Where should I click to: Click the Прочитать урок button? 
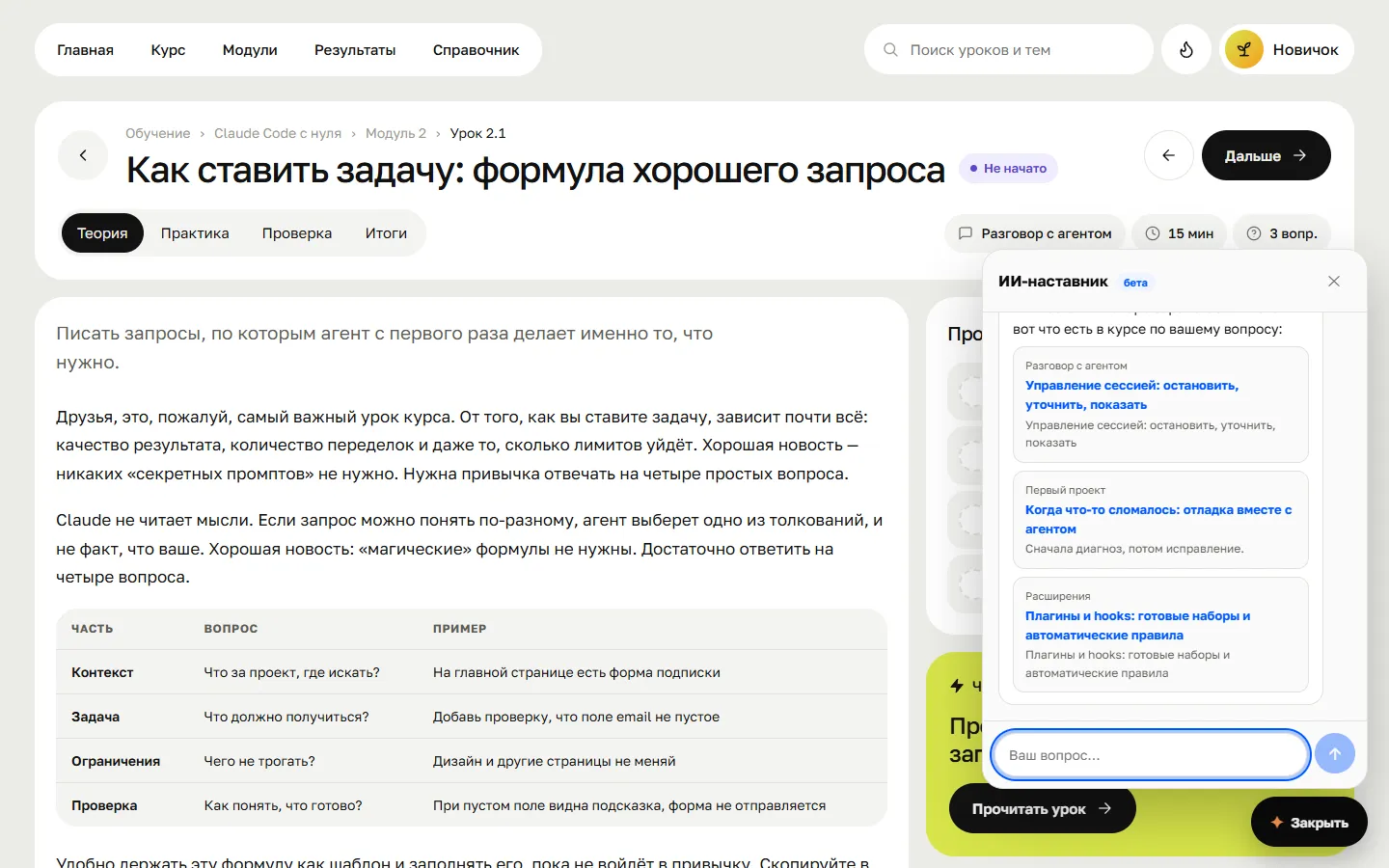(1042, 808)
